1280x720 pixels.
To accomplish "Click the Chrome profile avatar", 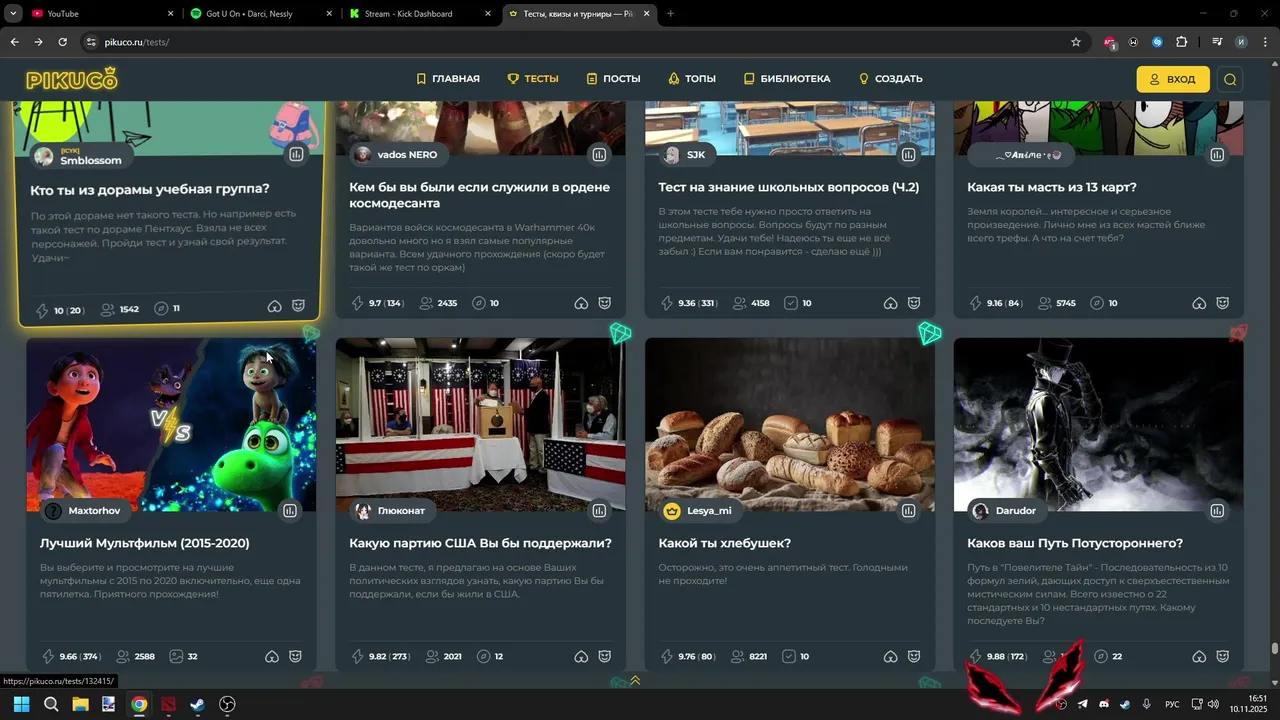I will 1241,42.
